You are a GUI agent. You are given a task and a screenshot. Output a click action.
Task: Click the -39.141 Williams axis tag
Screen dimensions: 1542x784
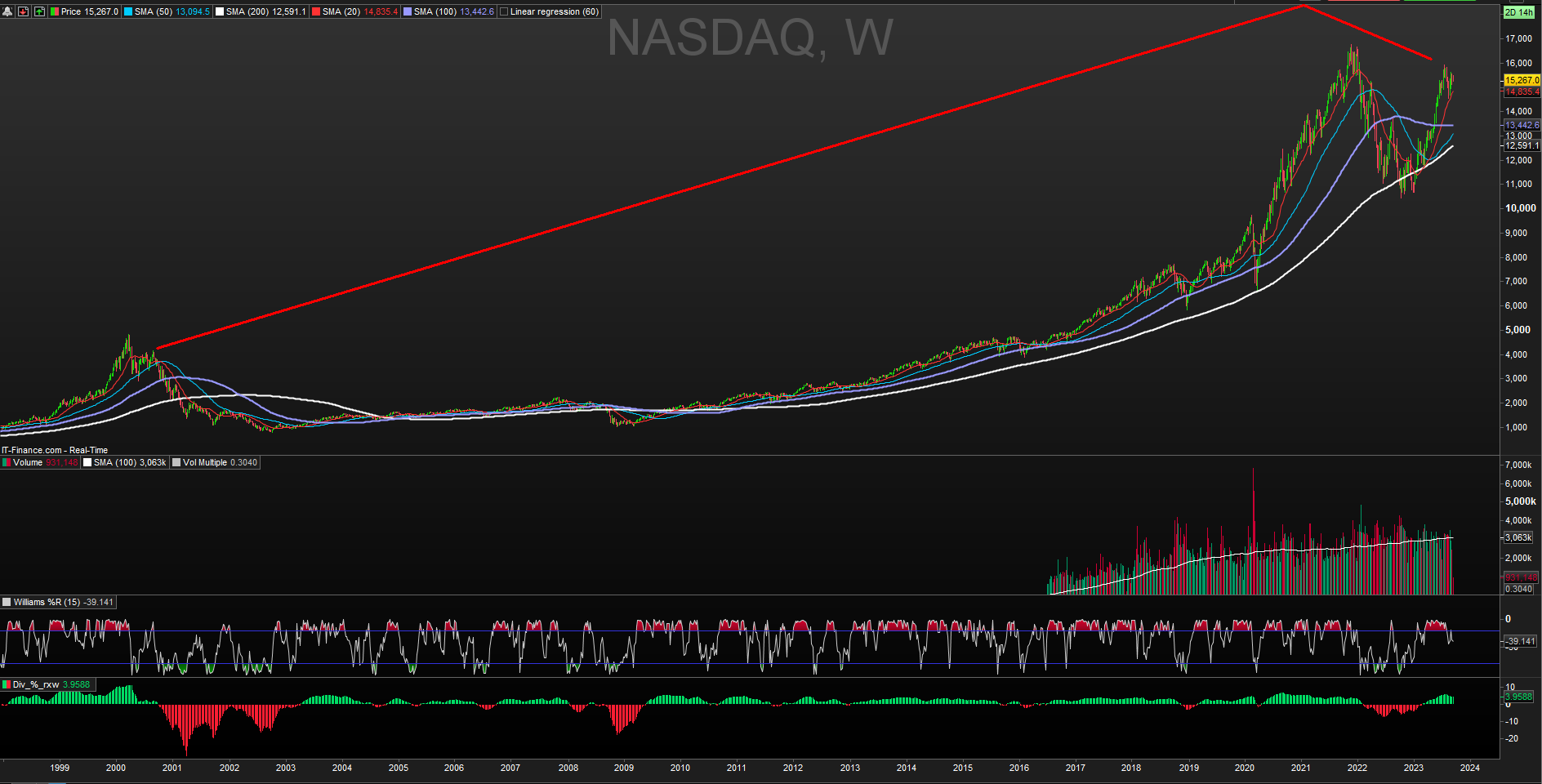pos(1520,641)
